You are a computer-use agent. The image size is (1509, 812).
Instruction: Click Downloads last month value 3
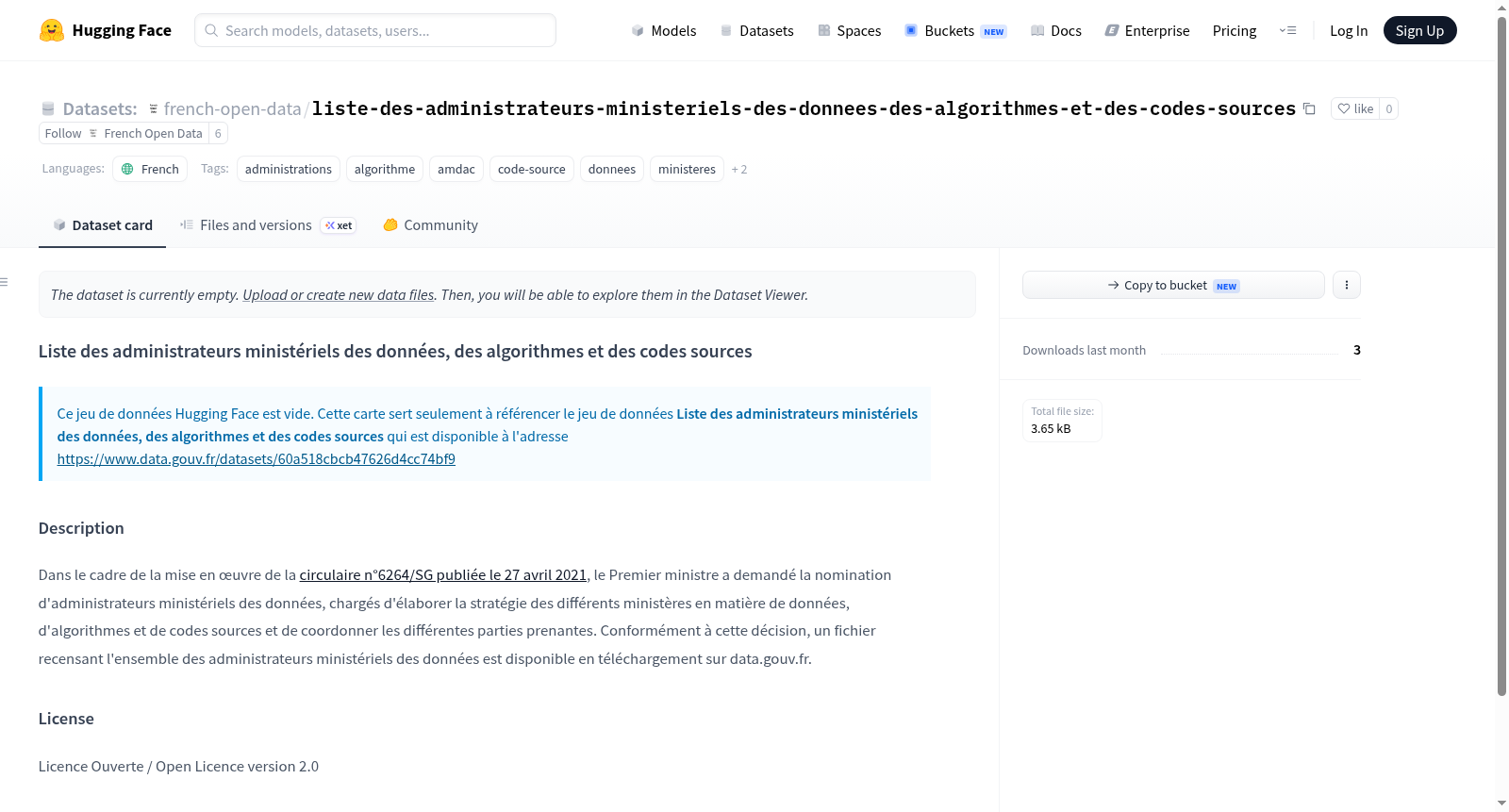(1357, 350)
